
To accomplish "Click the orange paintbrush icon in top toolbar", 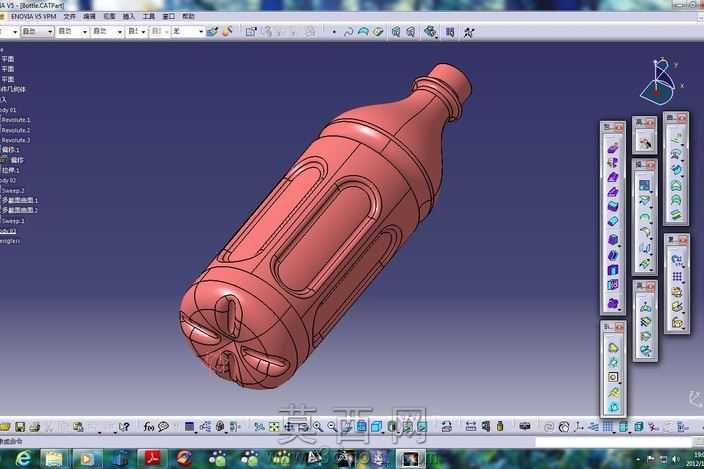I will coord(228,31).
